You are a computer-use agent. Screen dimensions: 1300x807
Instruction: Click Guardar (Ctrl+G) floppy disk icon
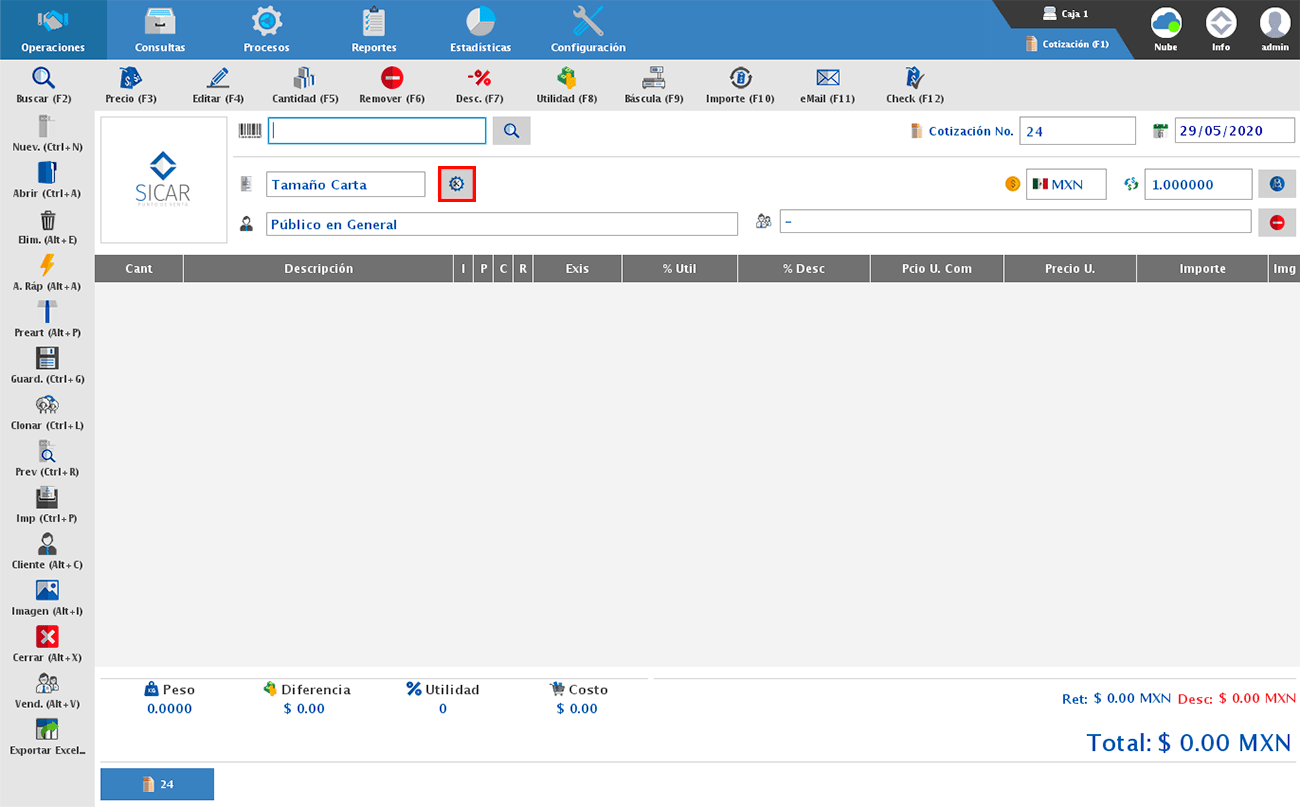[x=47, y=360]
